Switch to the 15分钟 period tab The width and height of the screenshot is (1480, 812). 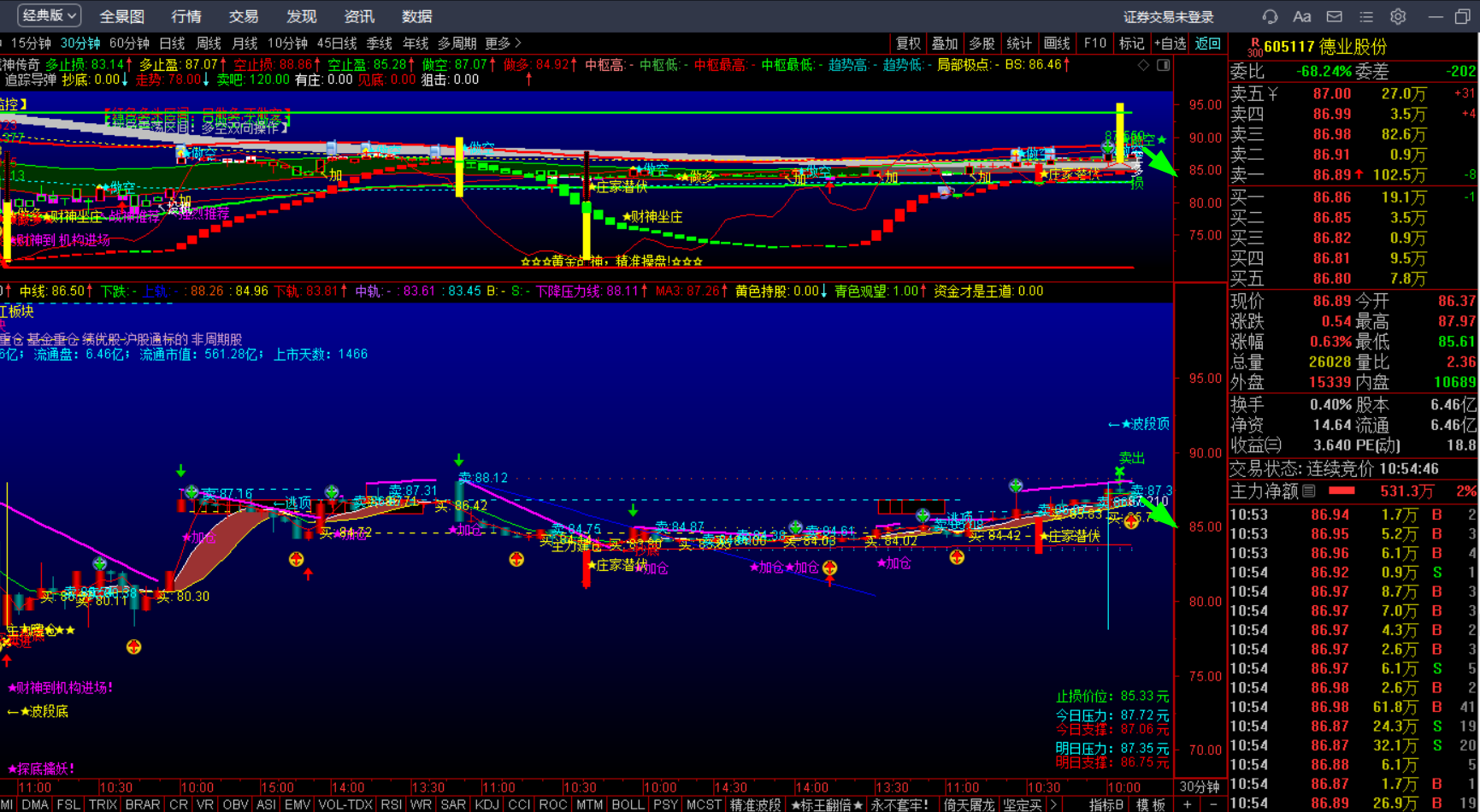(31, 43)
